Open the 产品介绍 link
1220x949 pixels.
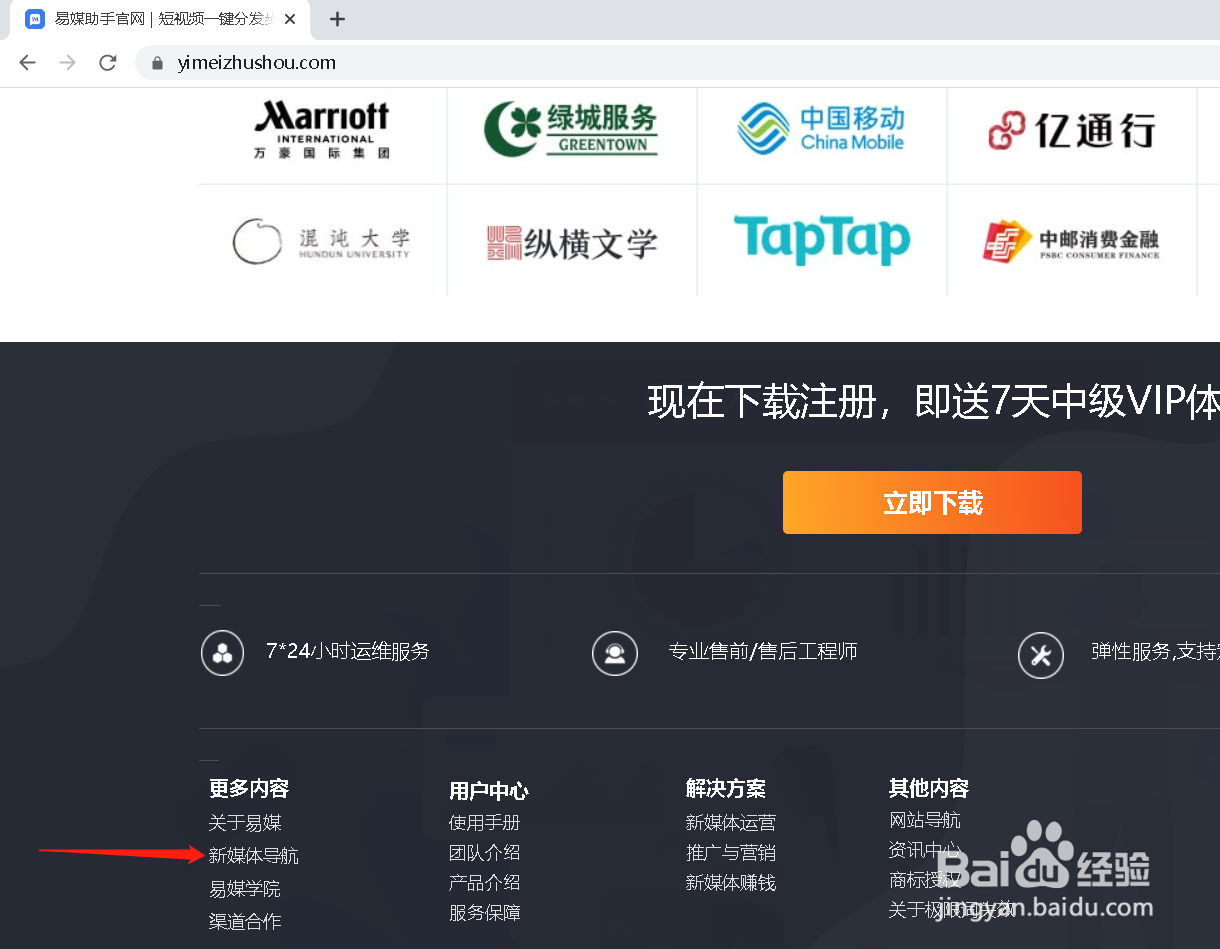tap(485, 883)
